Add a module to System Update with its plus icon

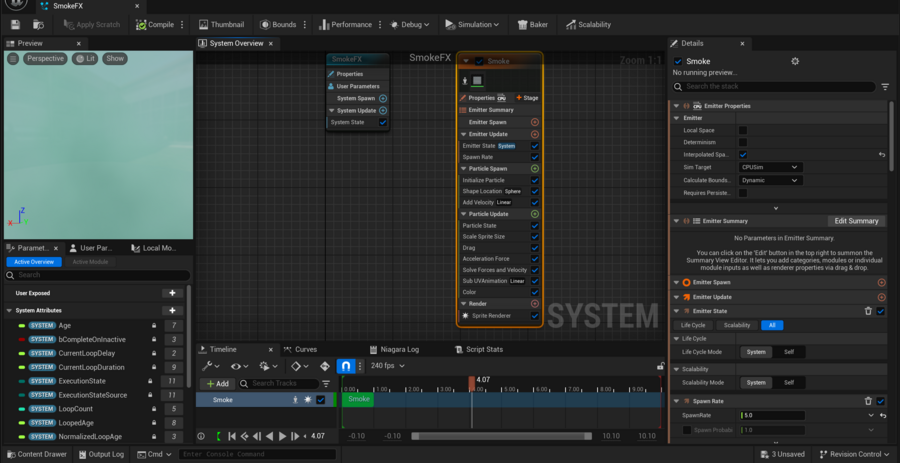pyautogui.click(x=383, y=111)
